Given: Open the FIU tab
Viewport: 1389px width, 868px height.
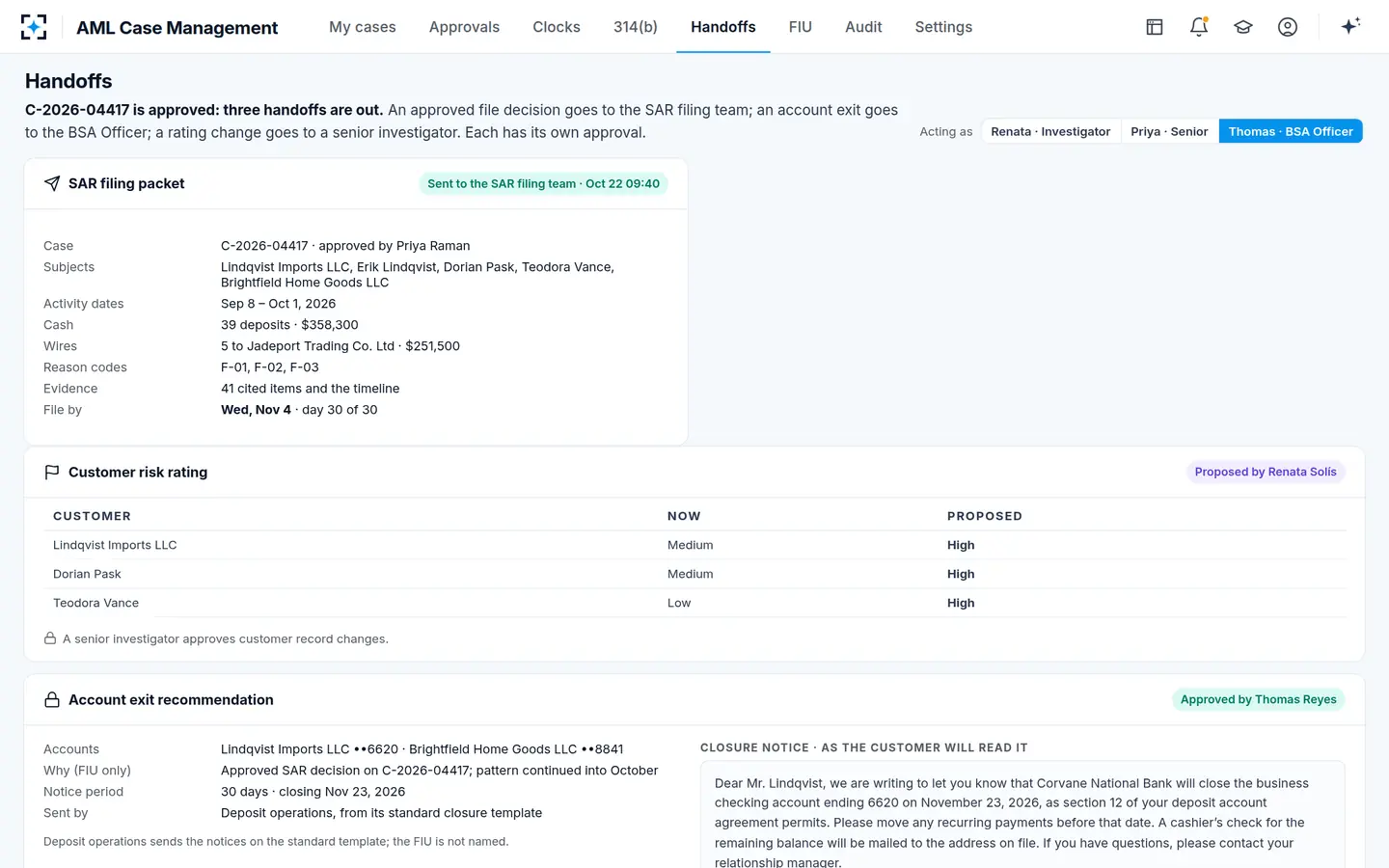Looking at the screenshot, I should [801, 27].
